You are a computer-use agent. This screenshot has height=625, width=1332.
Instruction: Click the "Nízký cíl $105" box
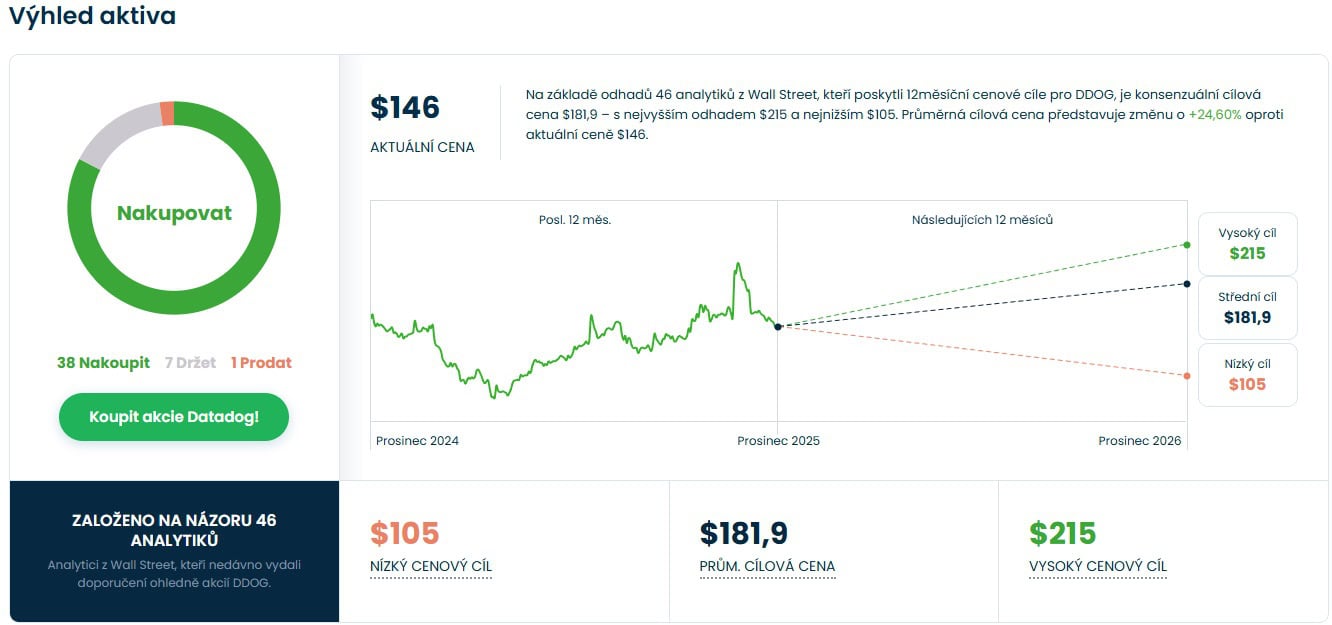tap(1247, 375)
